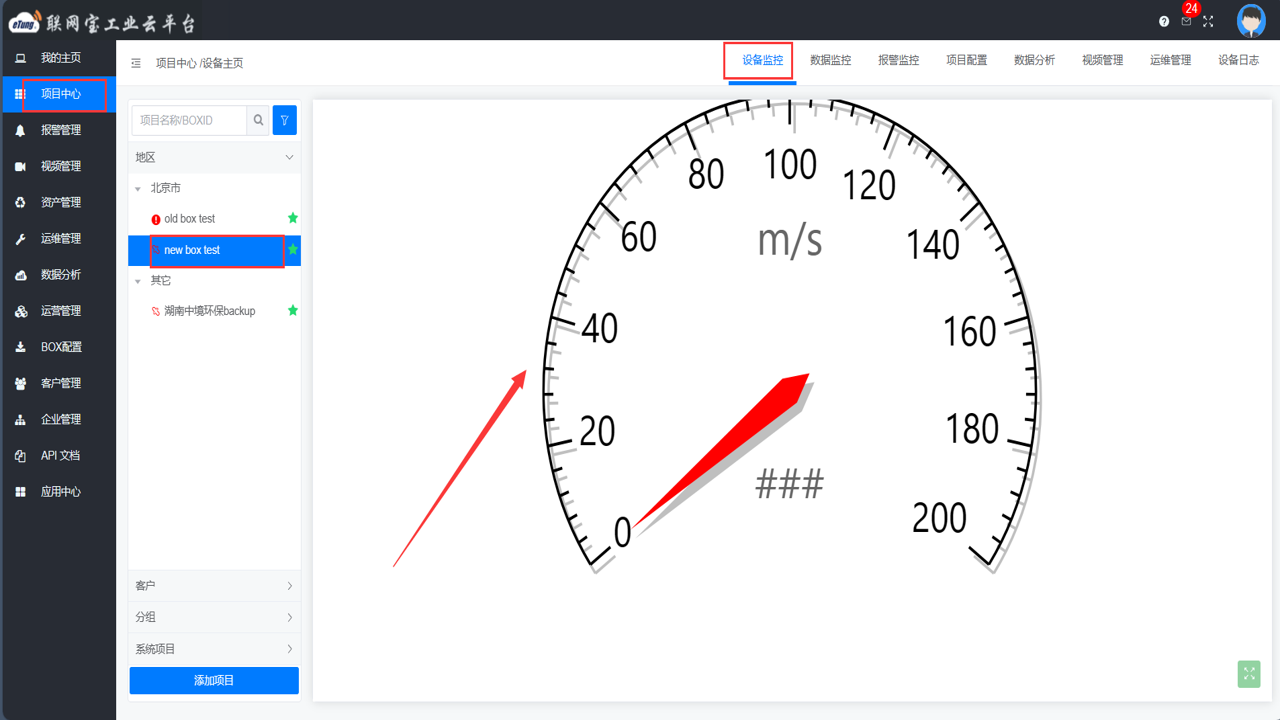The image size is (1280, 720).
Task: Collapse the 北京市 tree node
Action: point(138,188)
